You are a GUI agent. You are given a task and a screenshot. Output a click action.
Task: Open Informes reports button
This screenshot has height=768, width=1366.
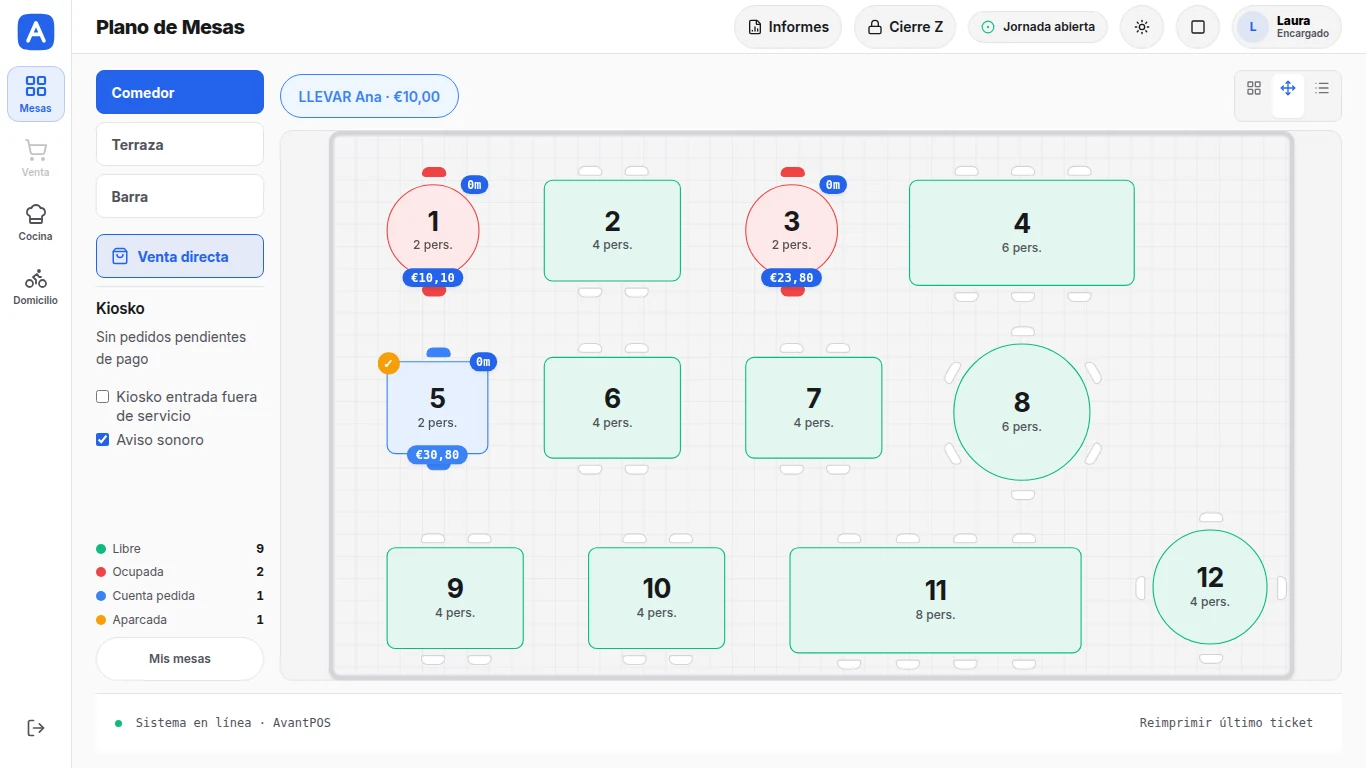click(x=788, y=27)
